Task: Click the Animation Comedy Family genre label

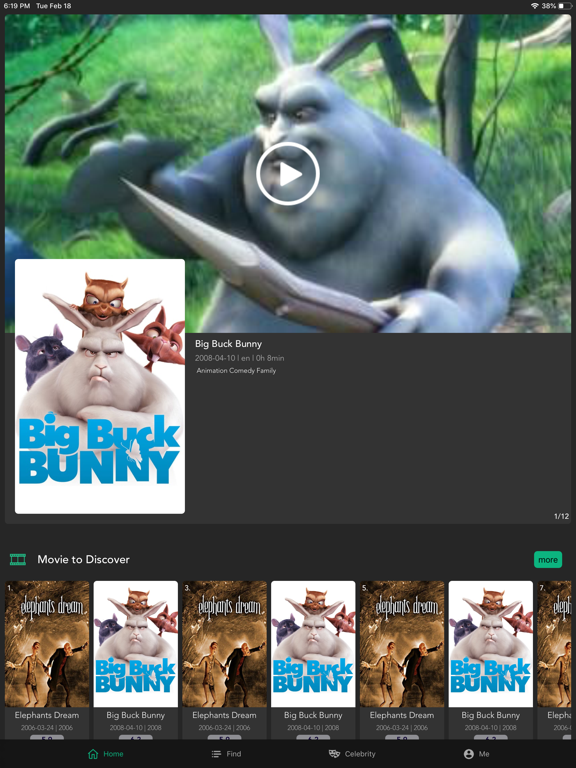Action: (x=236, y=371)
